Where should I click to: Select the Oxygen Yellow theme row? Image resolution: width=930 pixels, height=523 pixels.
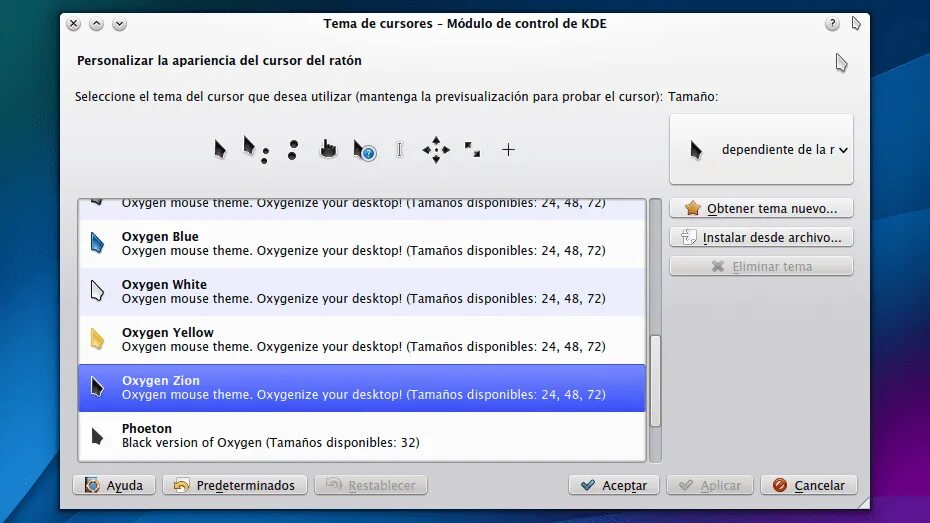362,340
